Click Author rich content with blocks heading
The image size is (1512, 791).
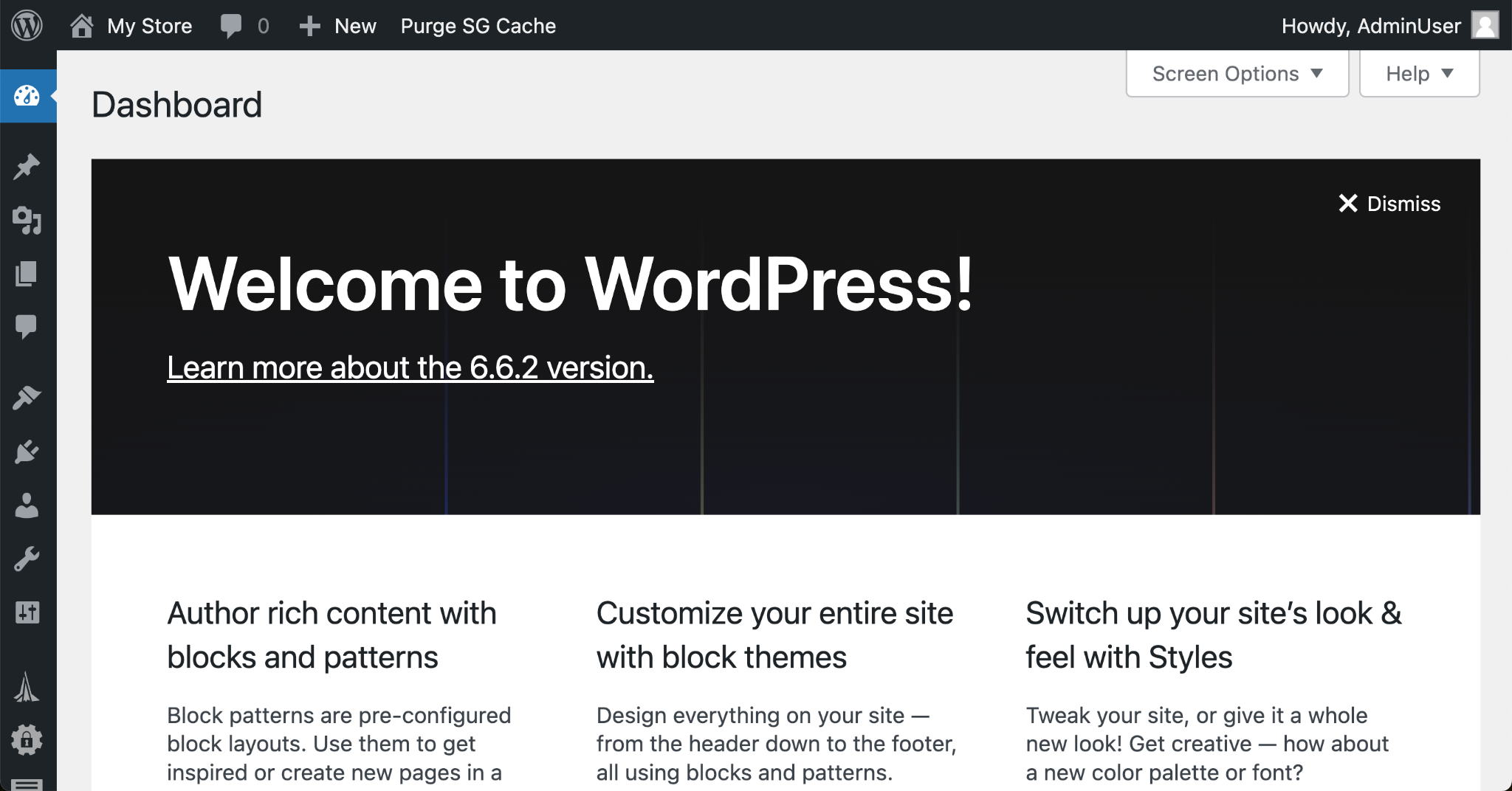[x=332, y=635]
